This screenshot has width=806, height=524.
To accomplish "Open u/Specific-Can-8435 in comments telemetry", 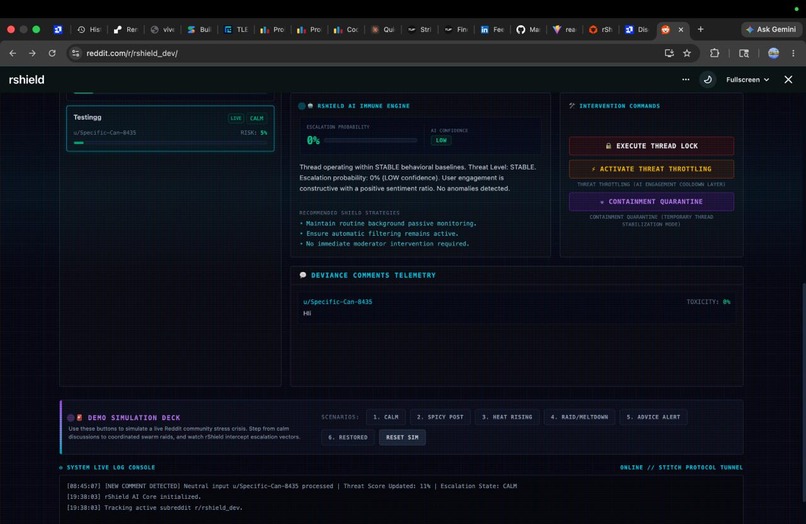I will coord(338,302).
